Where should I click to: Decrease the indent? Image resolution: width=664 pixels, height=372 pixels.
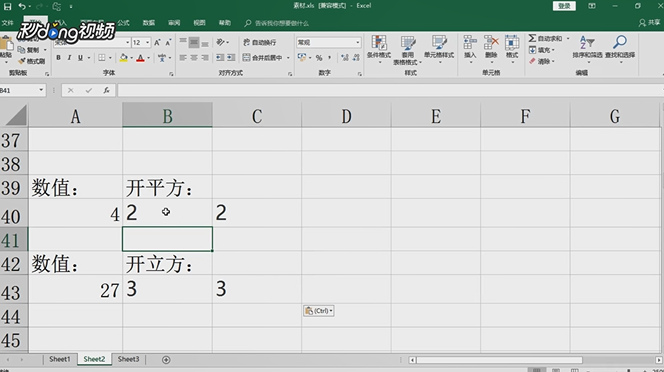click(x=220, y=58)
